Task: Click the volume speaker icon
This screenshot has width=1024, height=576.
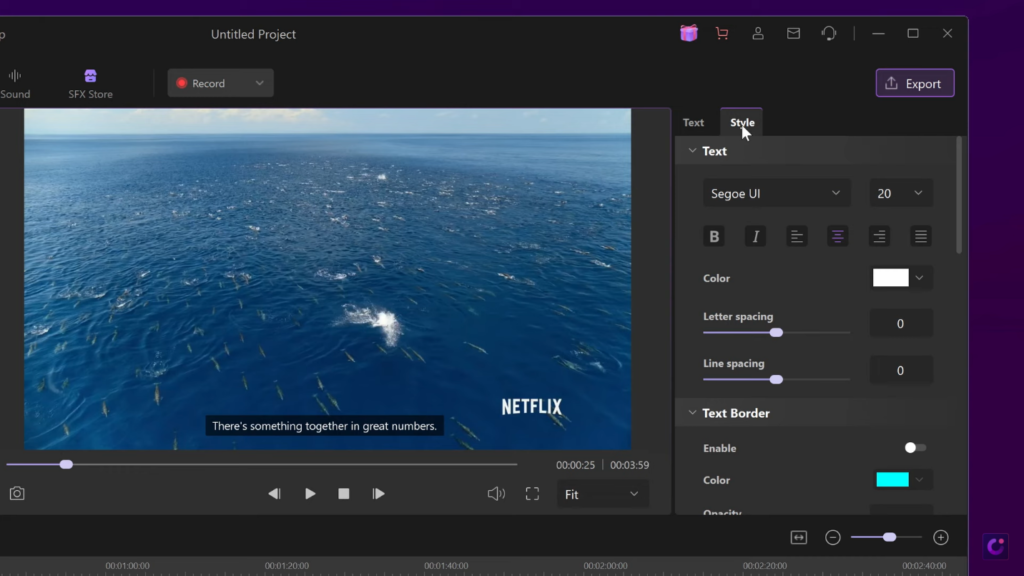Action: coord(496,494)
